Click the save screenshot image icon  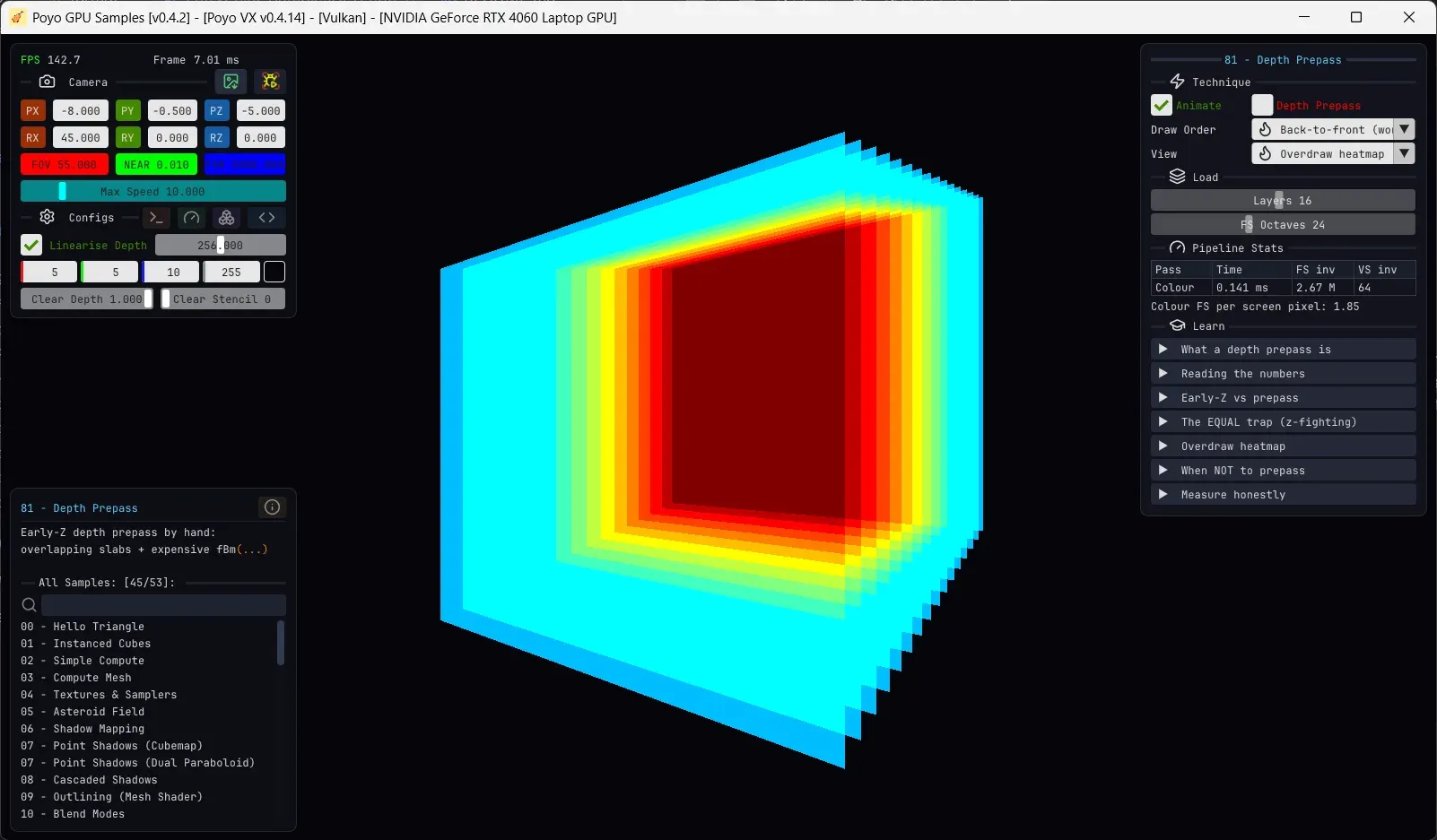click(231, 82)
